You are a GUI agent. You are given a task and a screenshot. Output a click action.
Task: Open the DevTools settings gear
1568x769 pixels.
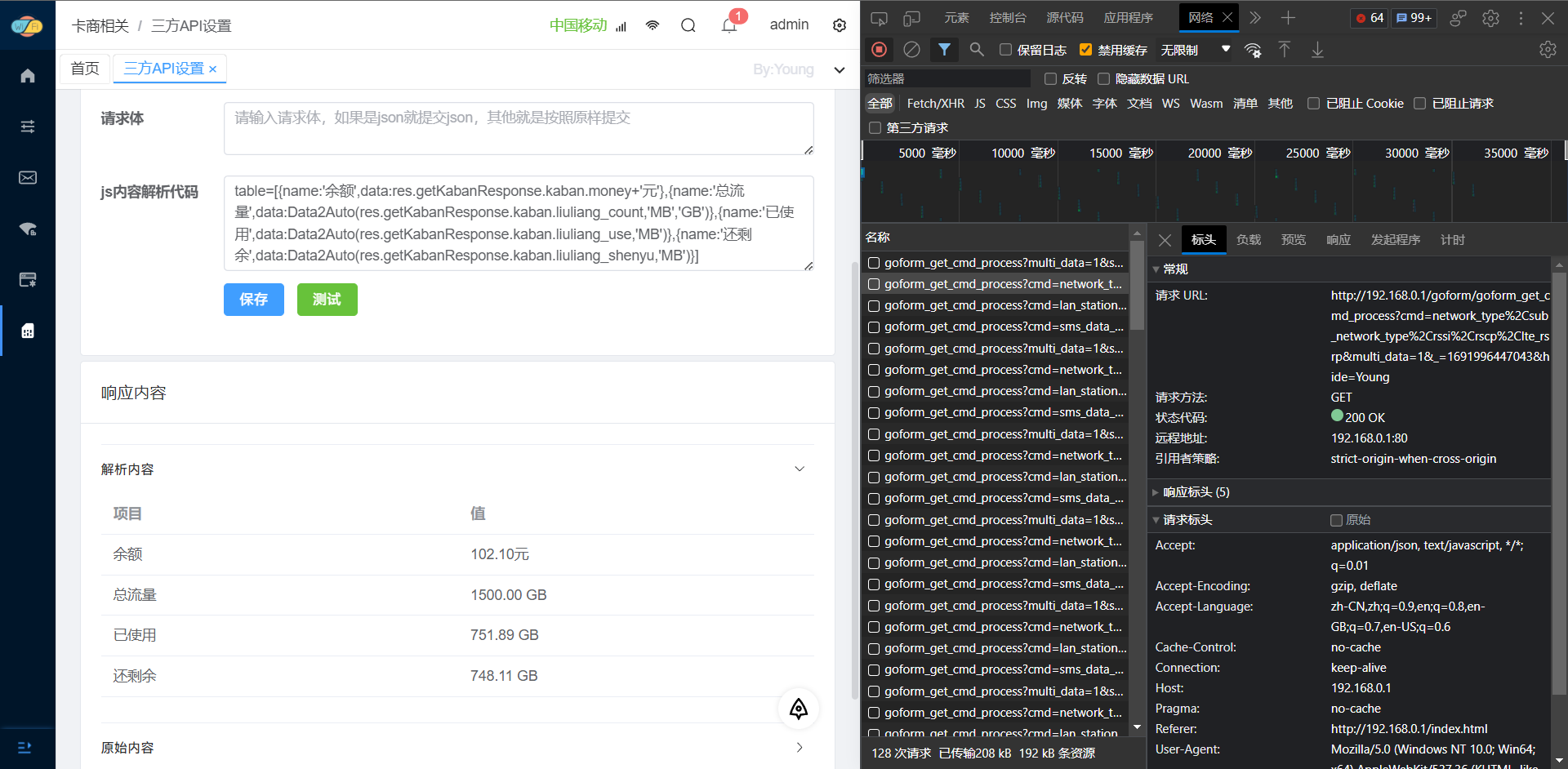click(x=1490, y=18)
